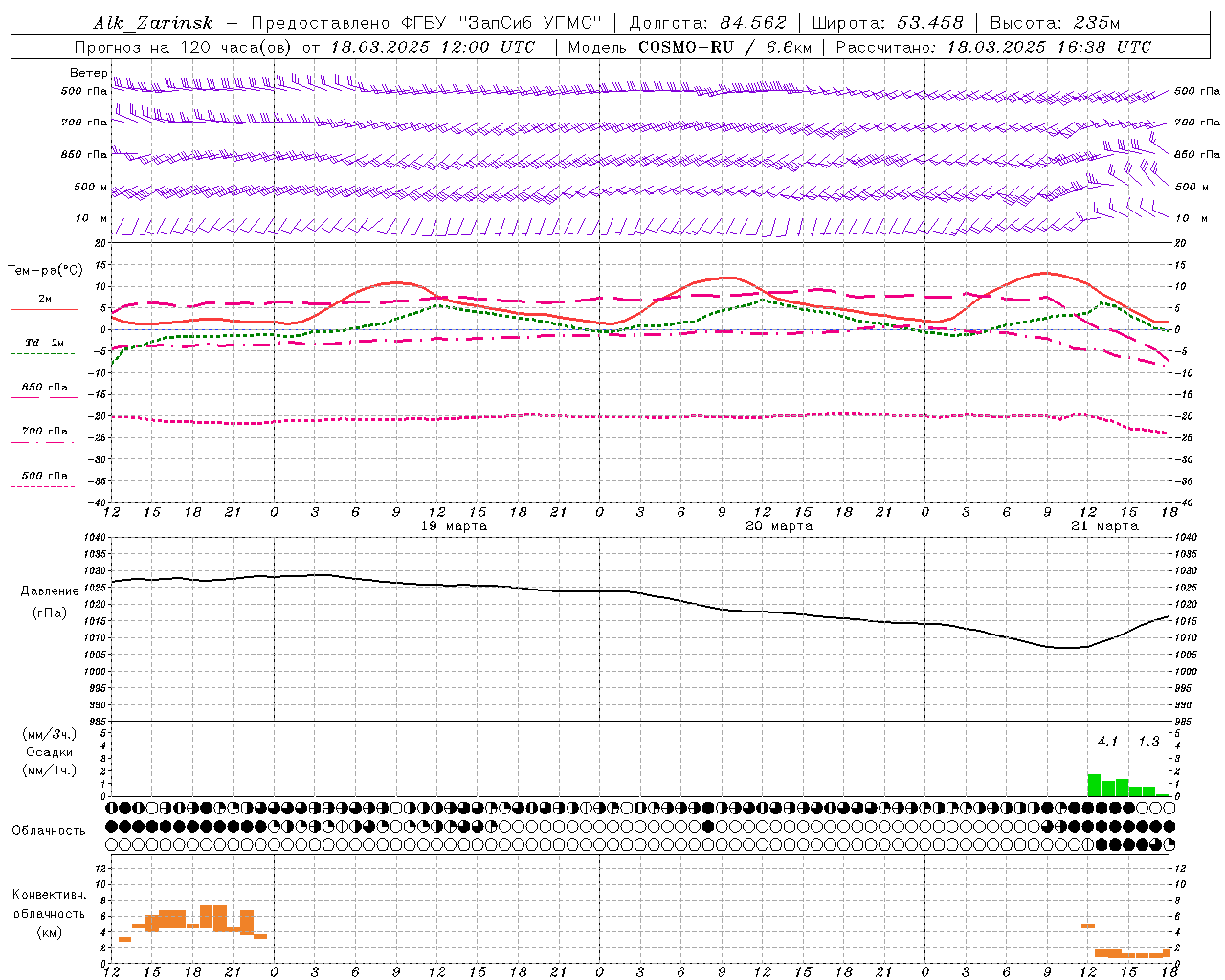Click the Конвективн. convective cloud label
This screenshot has width=1225, height=980.
pyautogui.click(x=49, y=895)
